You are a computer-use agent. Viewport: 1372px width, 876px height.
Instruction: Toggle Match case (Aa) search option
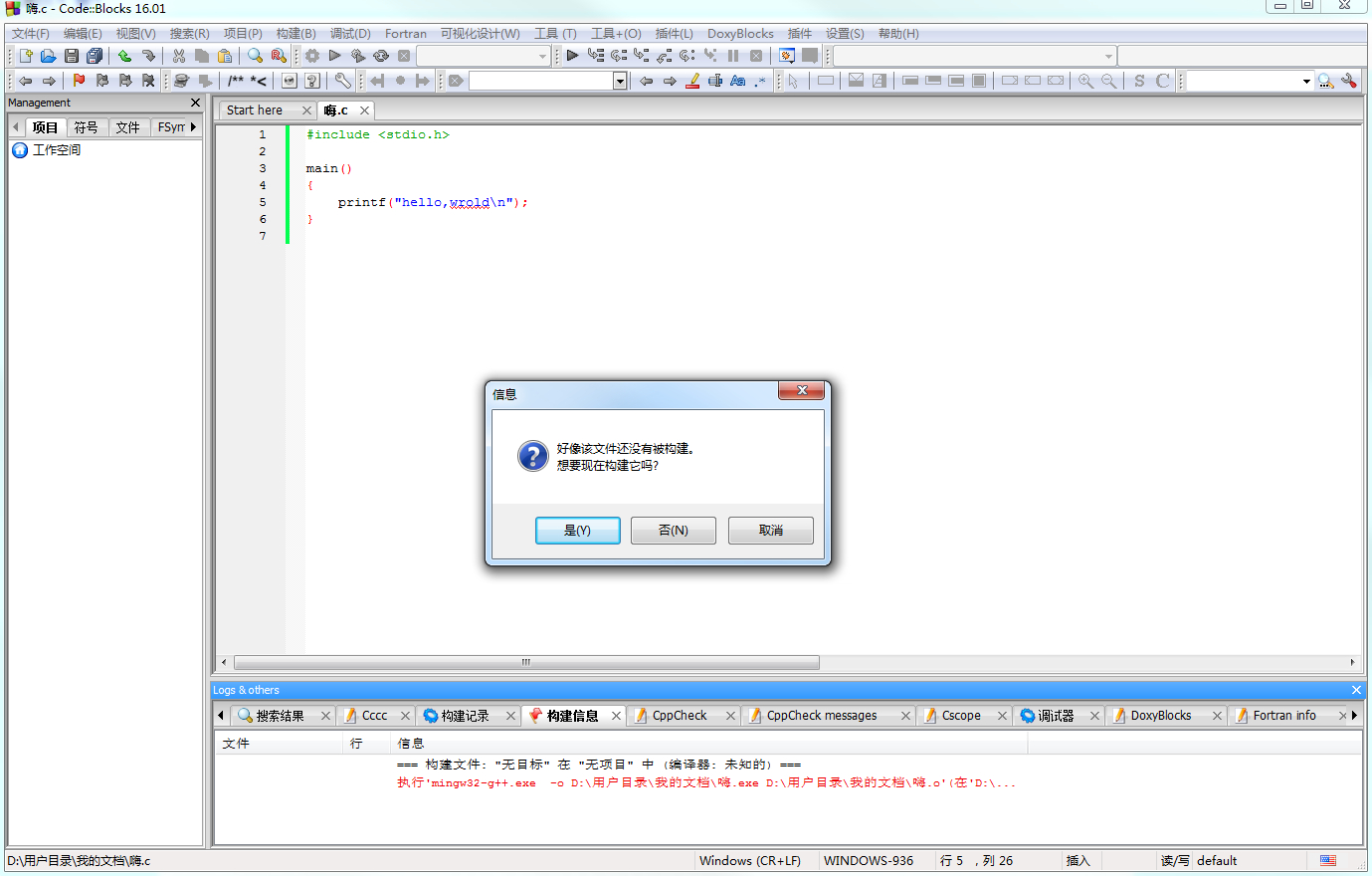coord(738,81)
